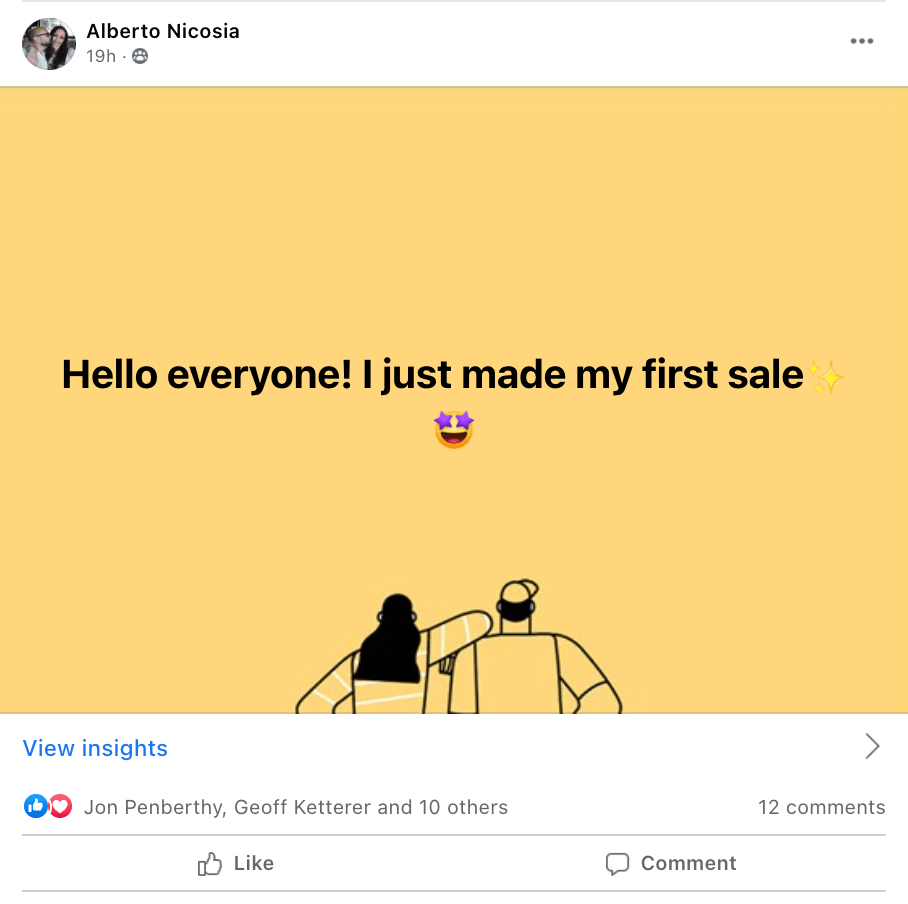The height and width of the screenshot is (904, 908).
Task: Click Alberto Nicosia's profile picture
Action: pyautogui.click(x=49, y=44)
